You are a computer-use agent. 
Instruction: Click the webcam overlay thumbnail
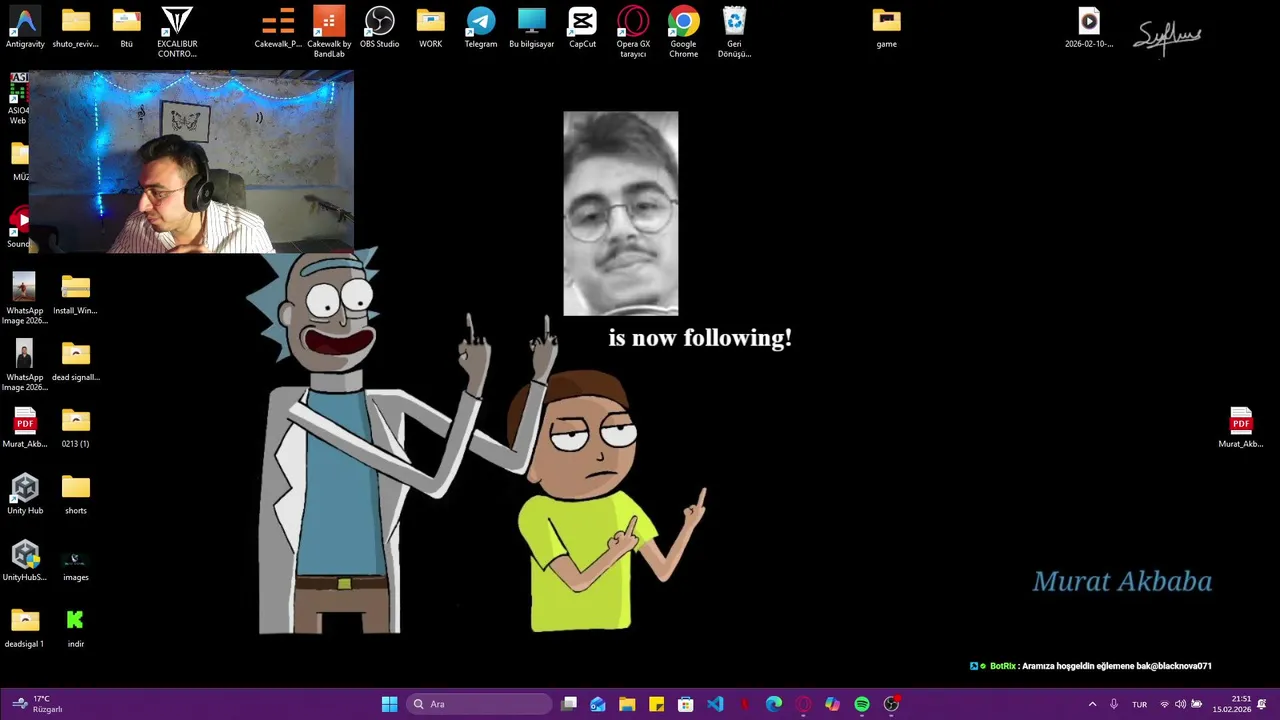pos(191,161)
